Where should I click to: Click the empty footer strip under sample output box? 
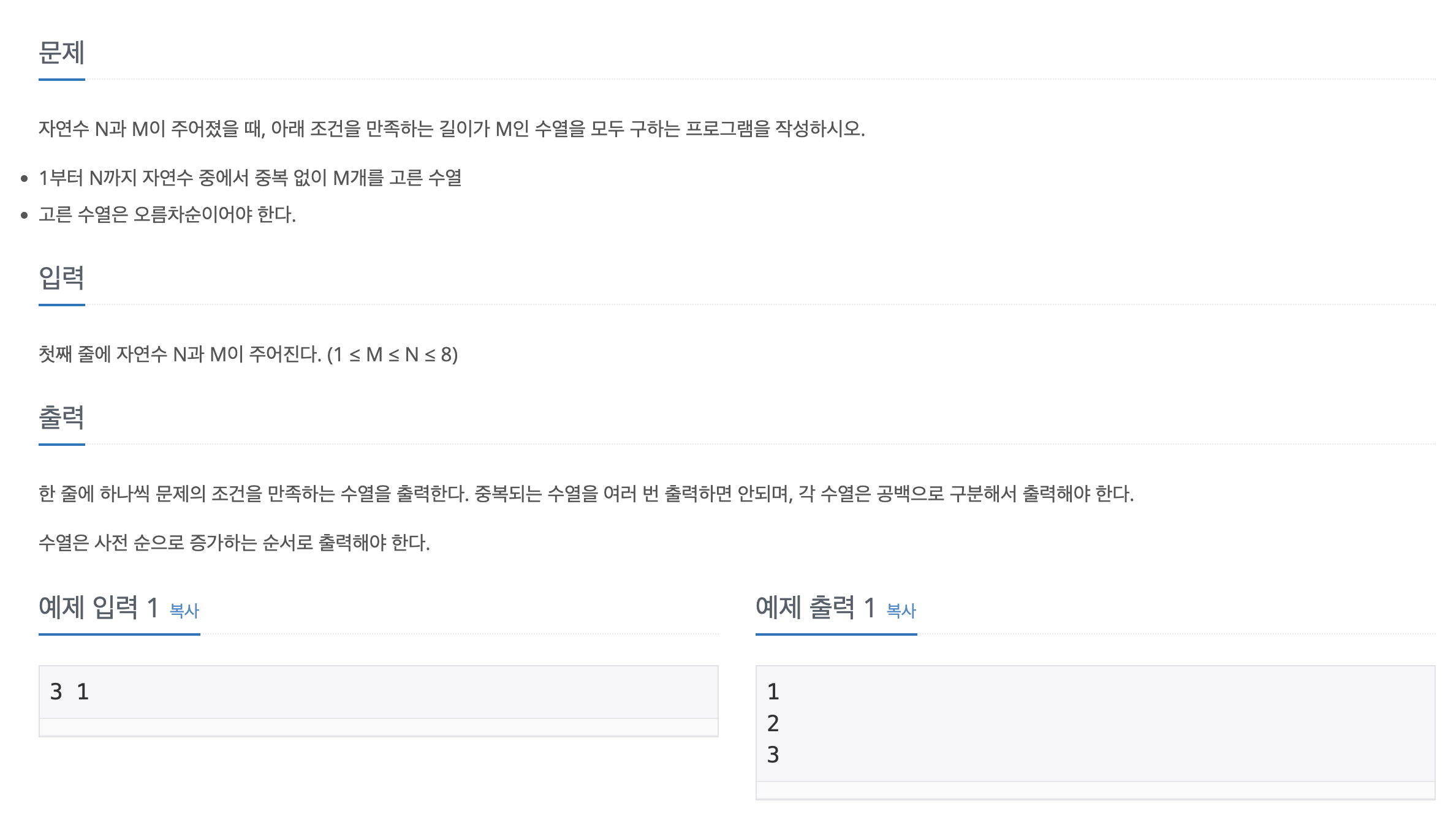click(x=1095, y=790)
